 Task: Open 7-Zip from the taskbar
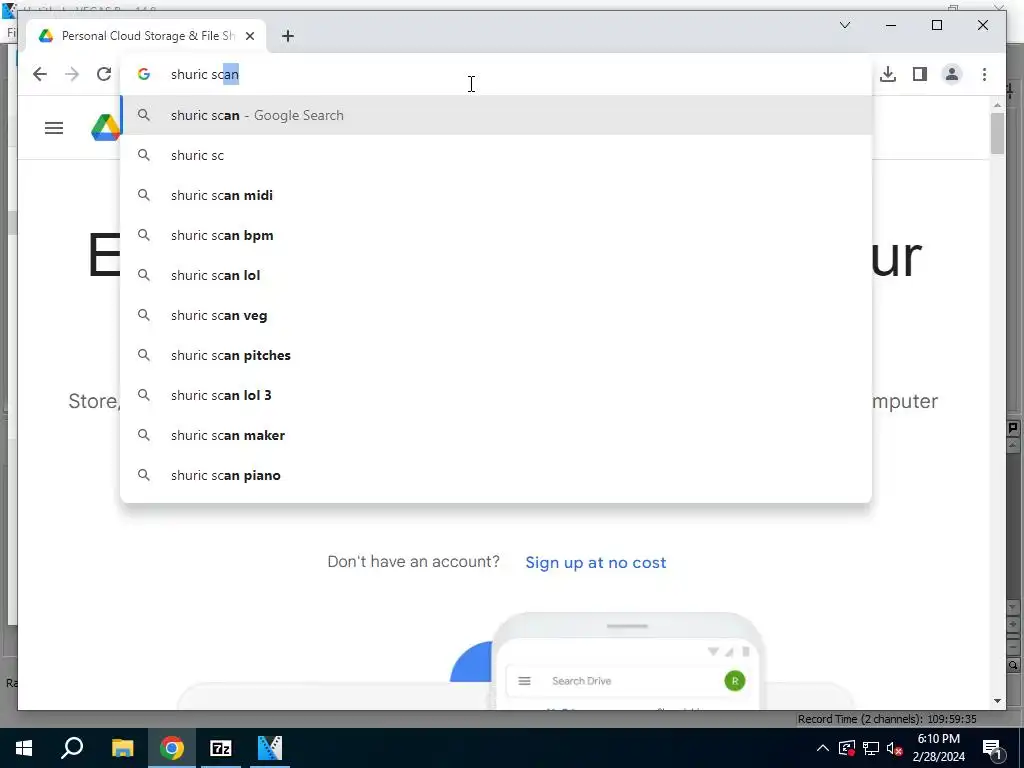point(221,748)
